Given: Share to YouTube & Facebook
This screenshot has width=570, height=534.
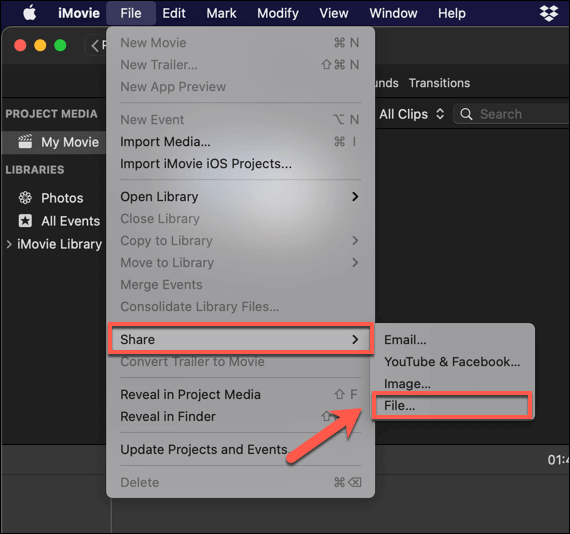Looking at the screenshot, I should (453, 362).
